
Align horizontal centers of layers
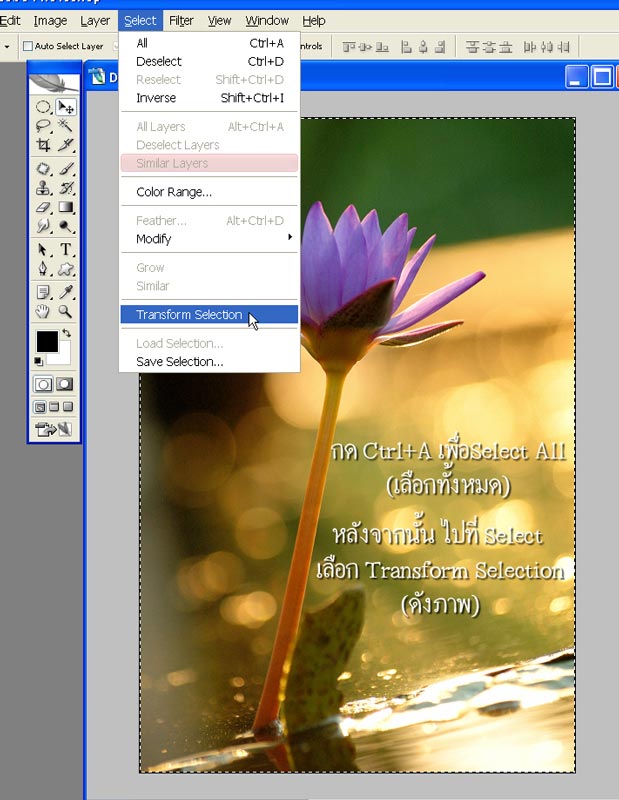coord(423,47)
